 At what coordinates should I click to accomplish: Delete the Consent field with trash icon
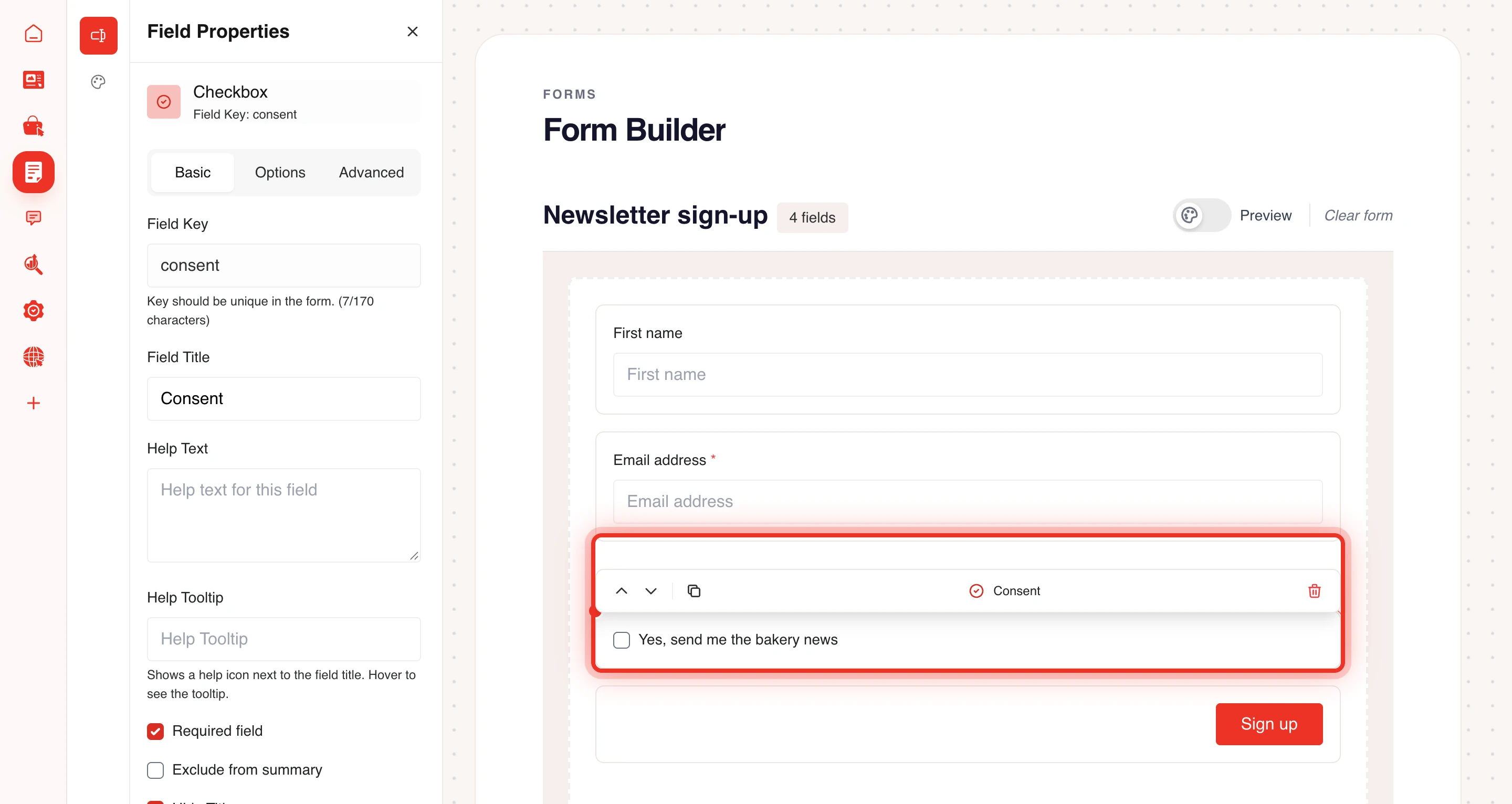point(1314,591)
